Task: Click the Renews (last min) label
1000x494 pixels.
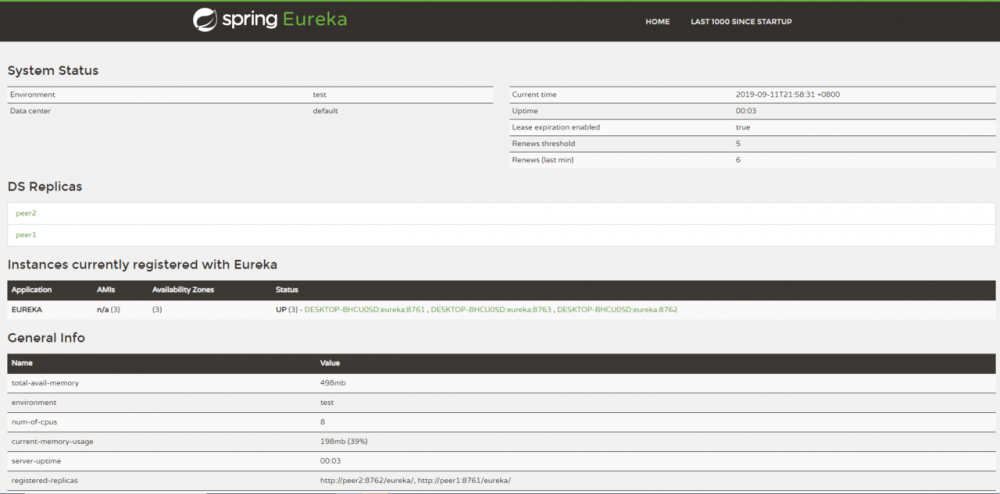Action: coord(543,161)
